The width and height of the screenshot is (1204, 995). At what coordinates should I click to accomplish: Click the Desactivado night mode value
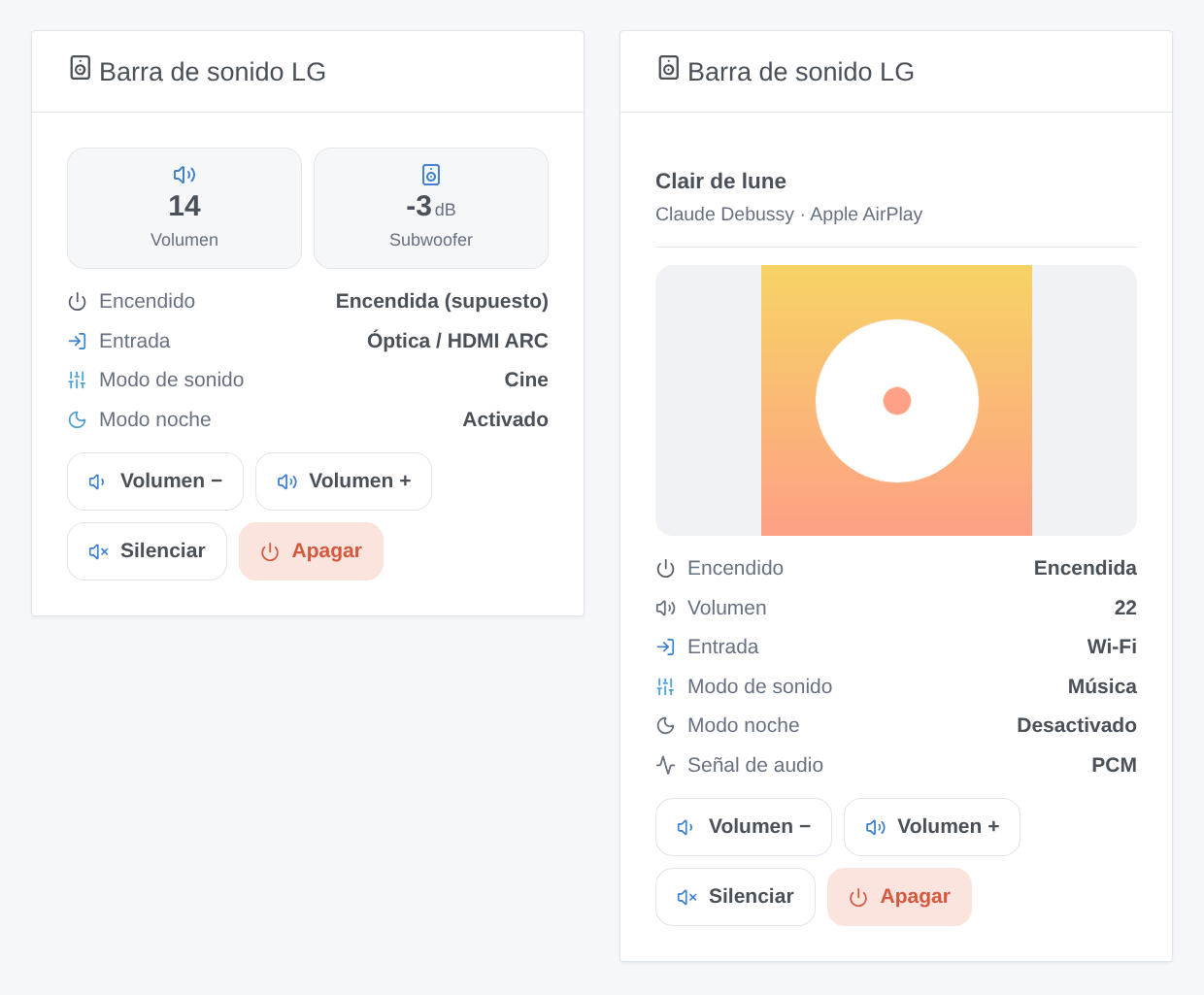[x=1076, y=725]
